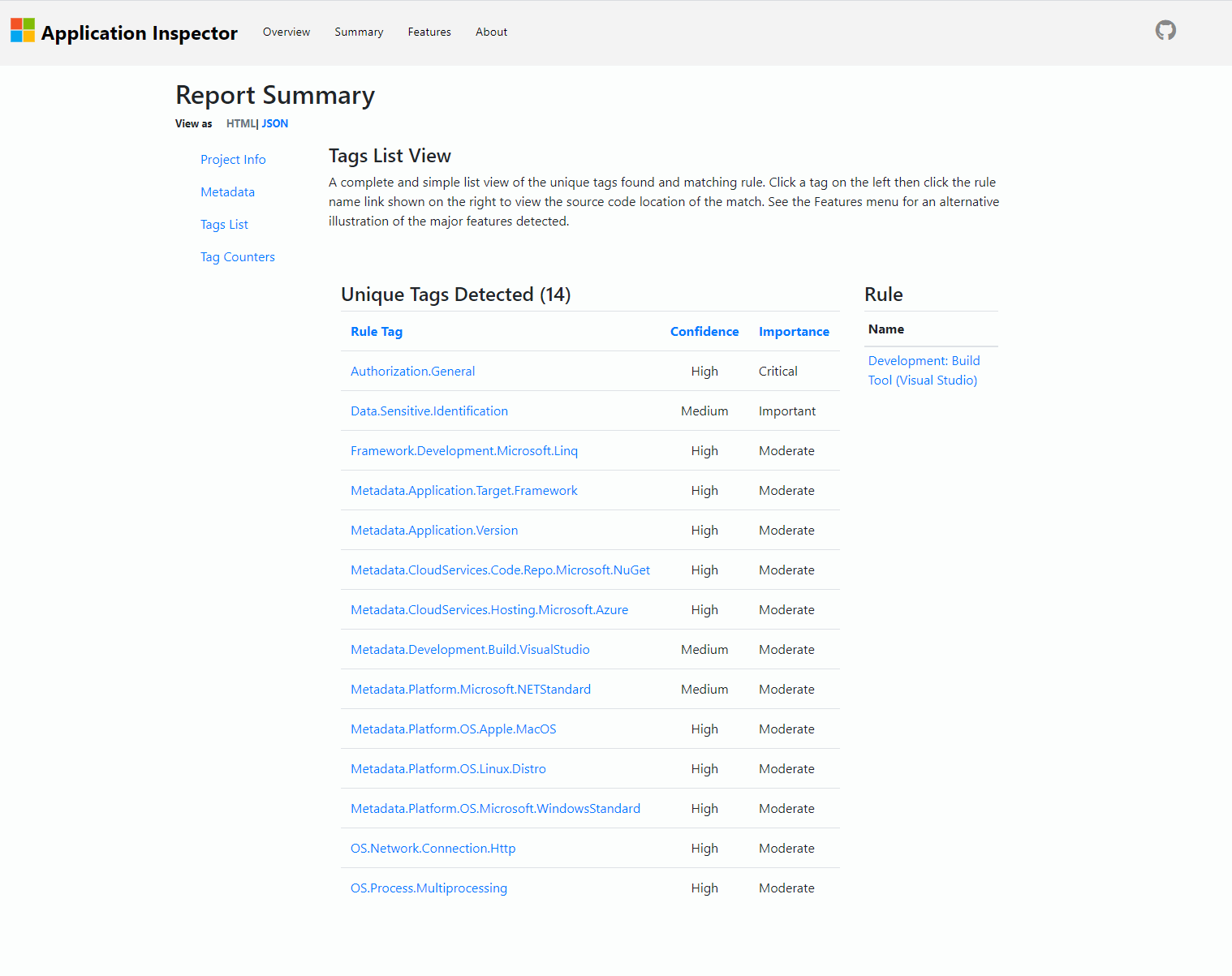Image resolution: width=1232 pixels, height=976 pixels.
Task: Sort by the Rule Tag header
Action: click(376, 332)
